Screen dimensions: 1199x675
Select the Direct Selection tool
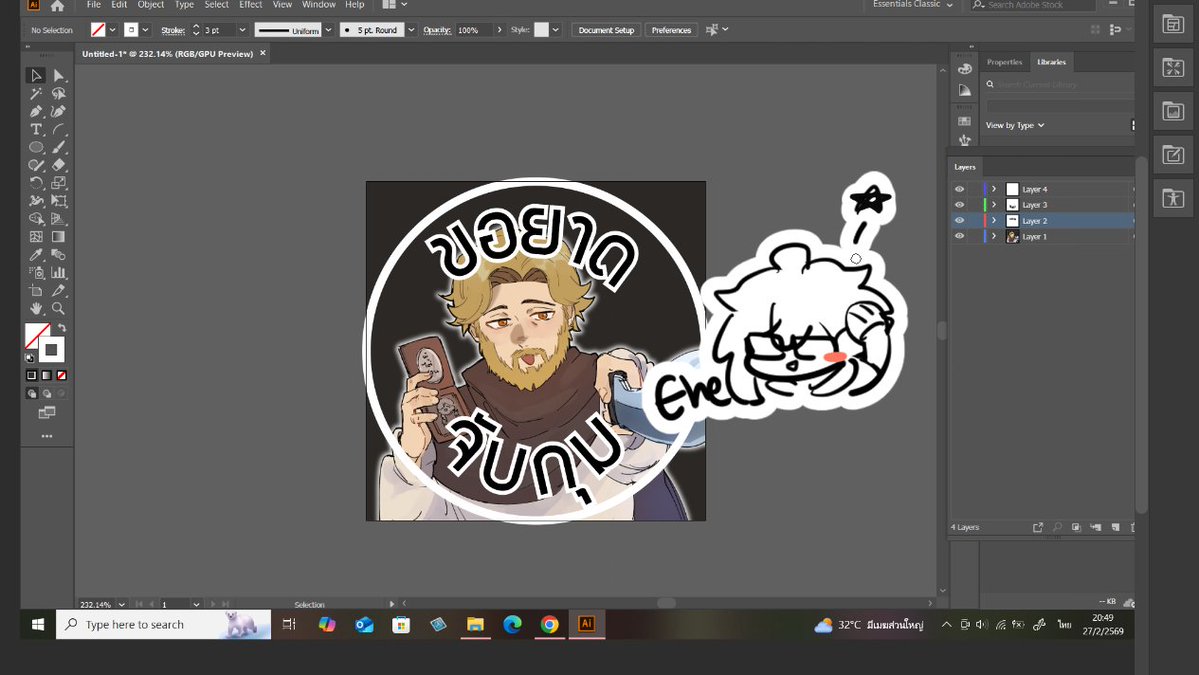pyautogui.click(x=59, y=75)
